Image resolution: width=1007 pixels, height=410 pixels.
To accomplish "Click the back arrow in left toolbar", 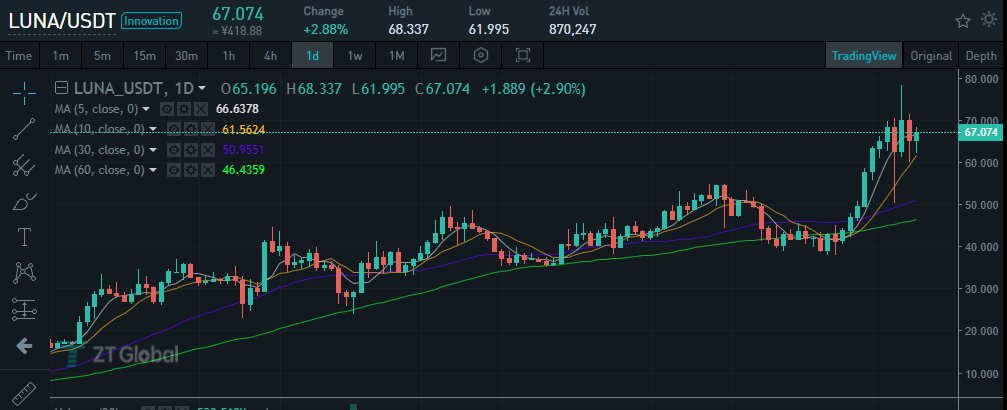I will point(24,346).
